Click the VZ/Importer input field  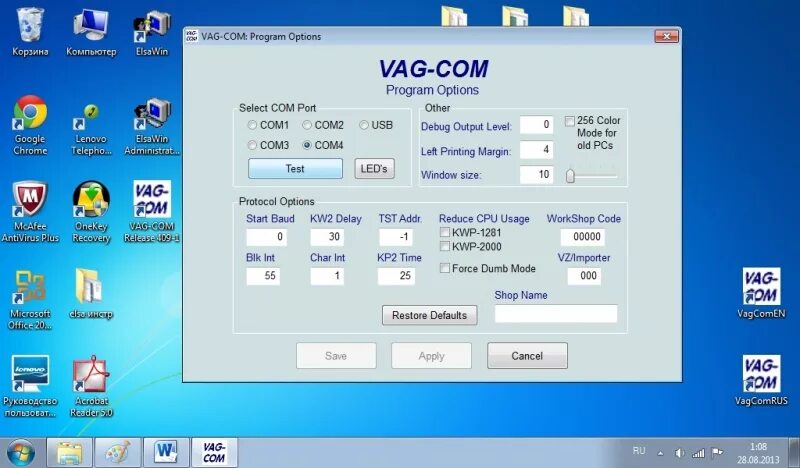pos(584,276)
